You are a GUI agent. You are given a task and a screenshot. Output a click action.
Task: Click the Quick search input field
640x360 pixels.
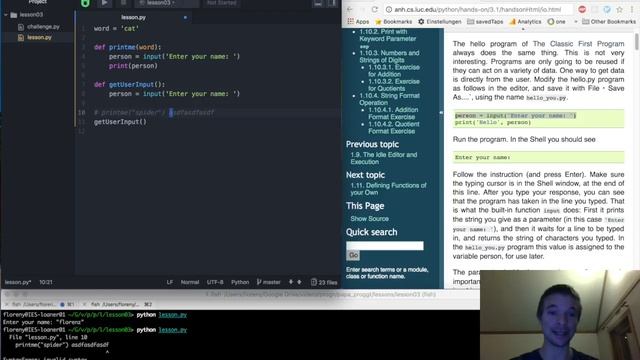coord(385,246)
